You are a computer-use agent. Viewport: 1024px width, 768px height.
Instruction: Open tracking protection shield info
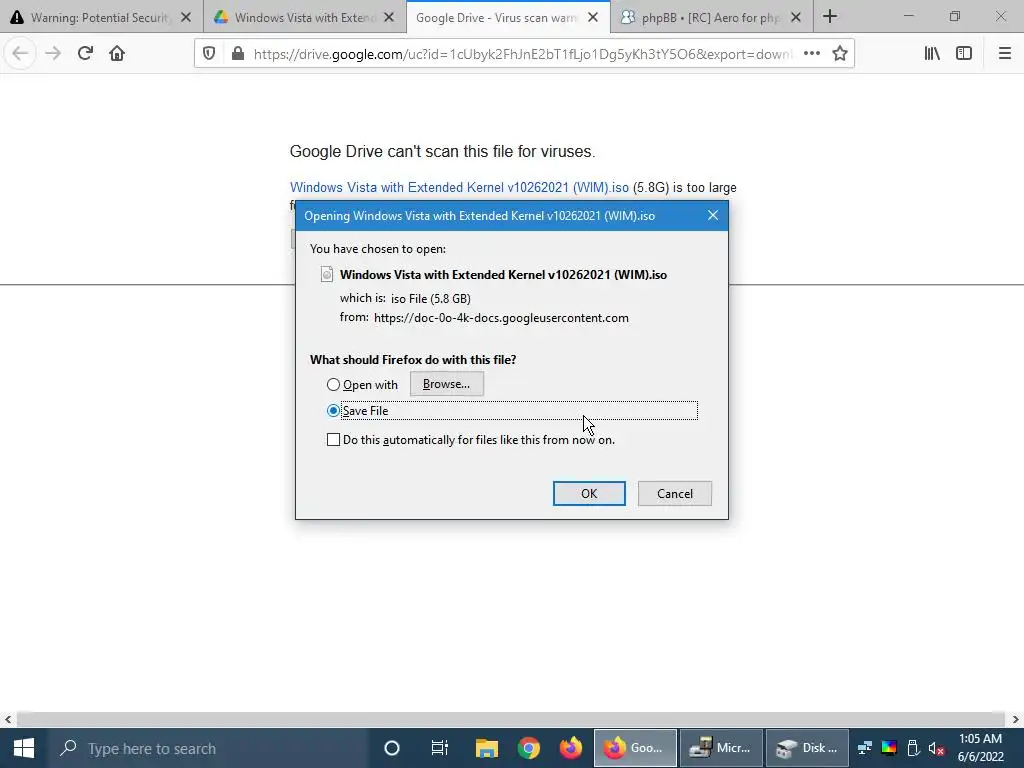209,54
